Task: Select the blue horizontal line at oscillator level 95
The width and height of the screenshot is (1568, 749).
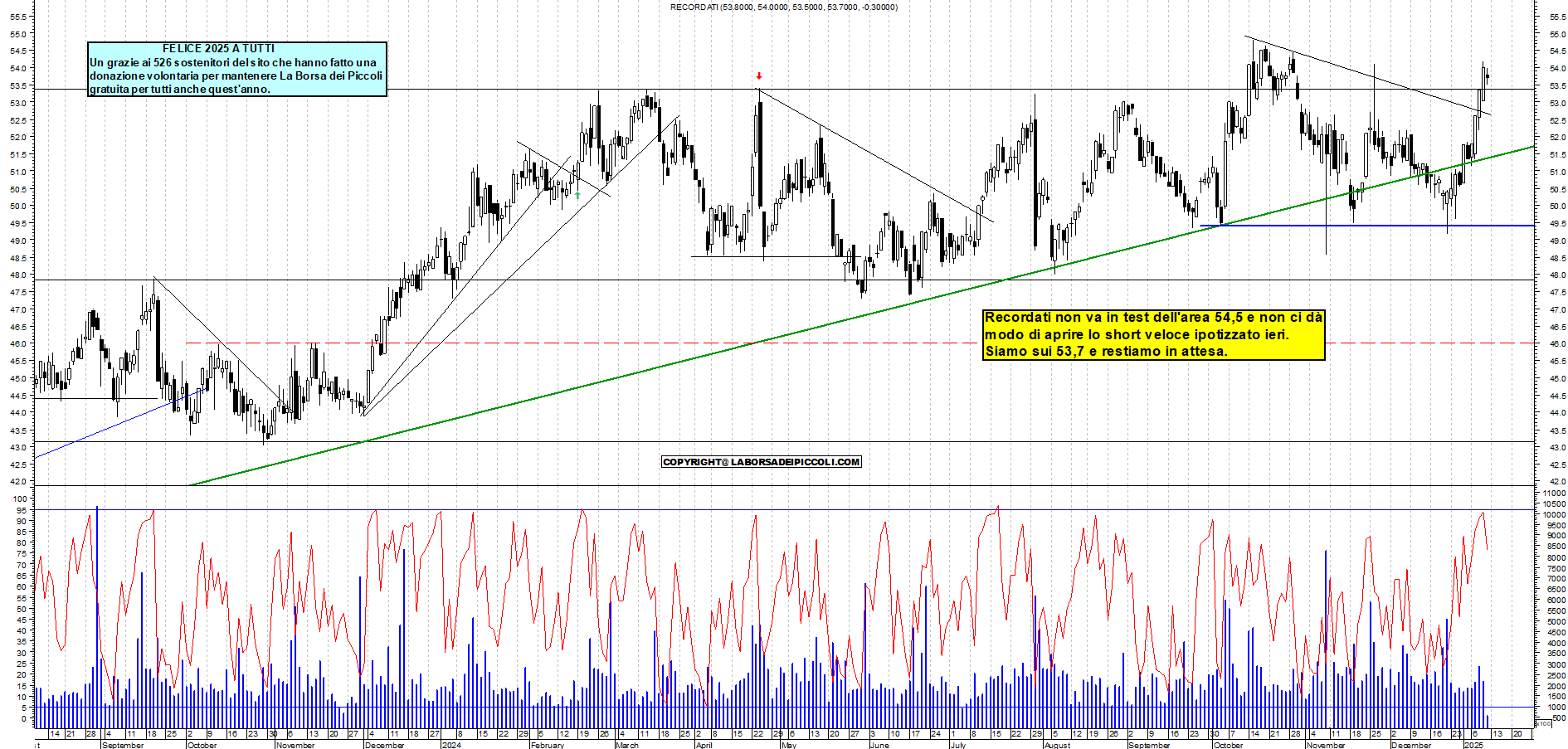Action: [784, 510]
